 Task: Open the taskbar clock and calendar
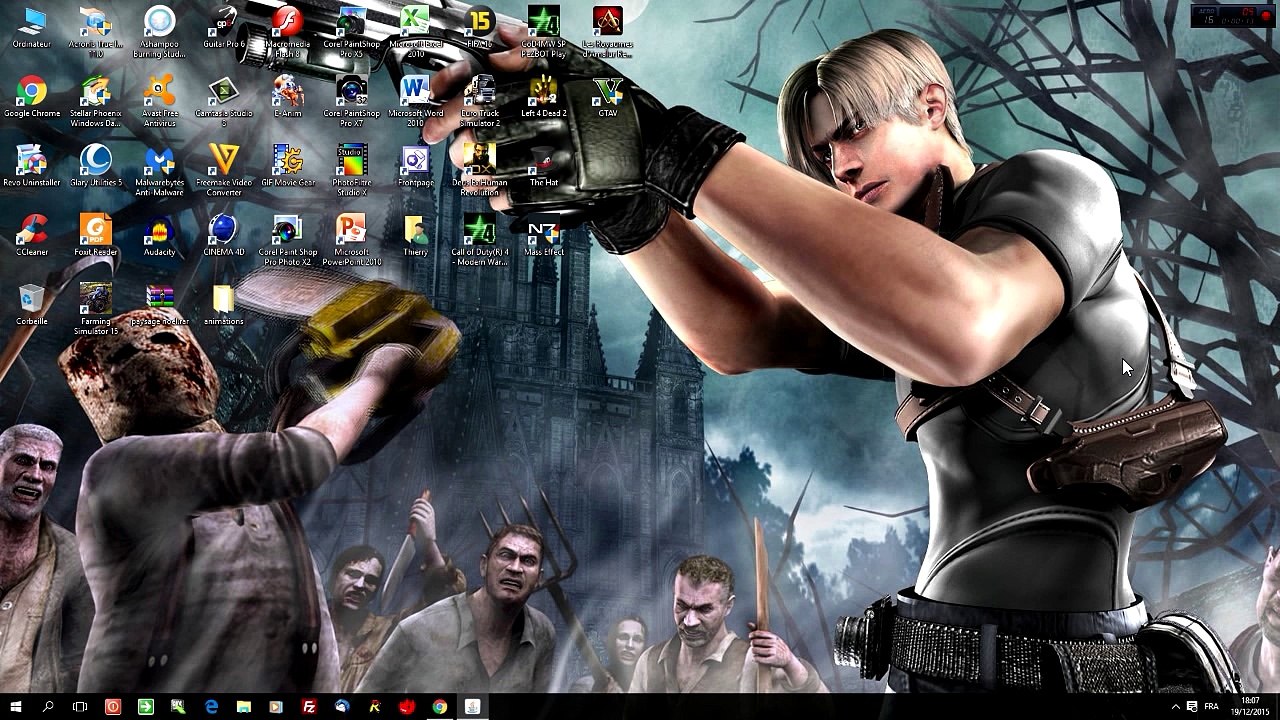coord(1250,707)
